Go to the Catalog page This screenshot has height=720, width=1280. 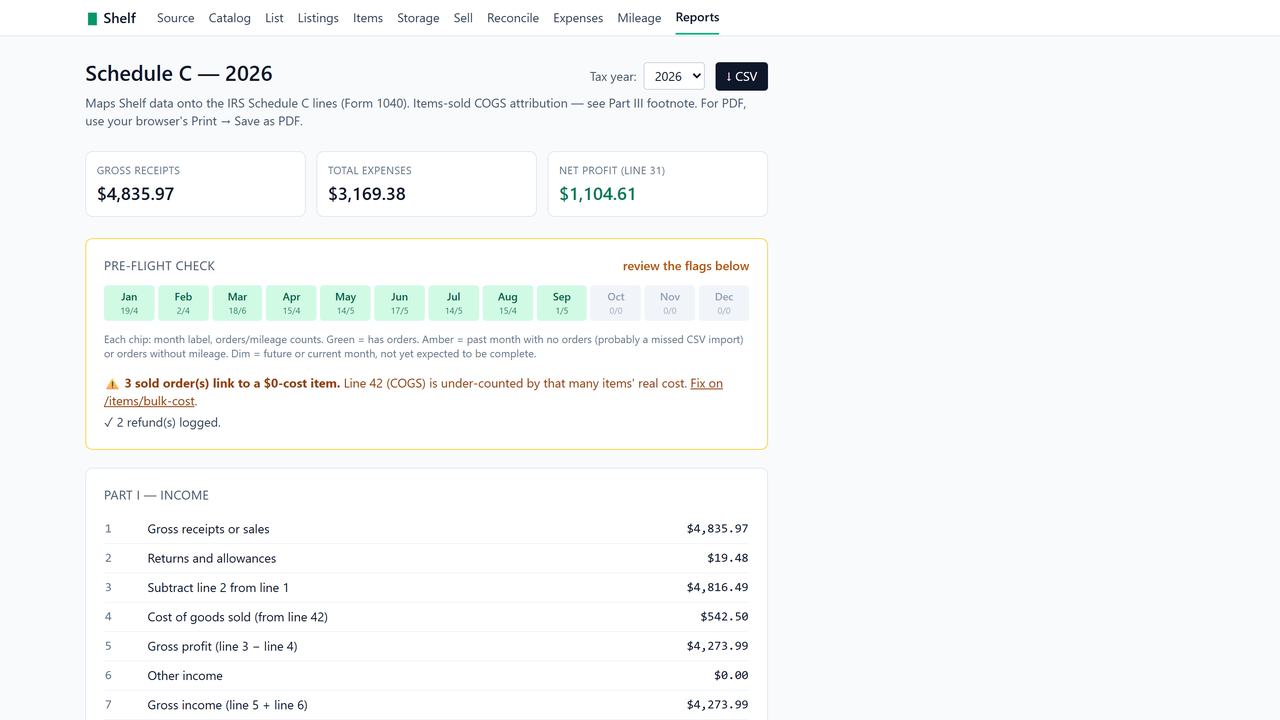tap(230, 18)
